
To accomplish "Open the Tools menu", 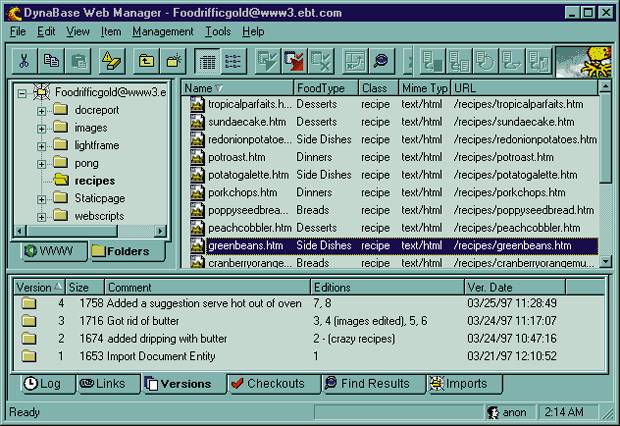I will [x=218, y=31].
